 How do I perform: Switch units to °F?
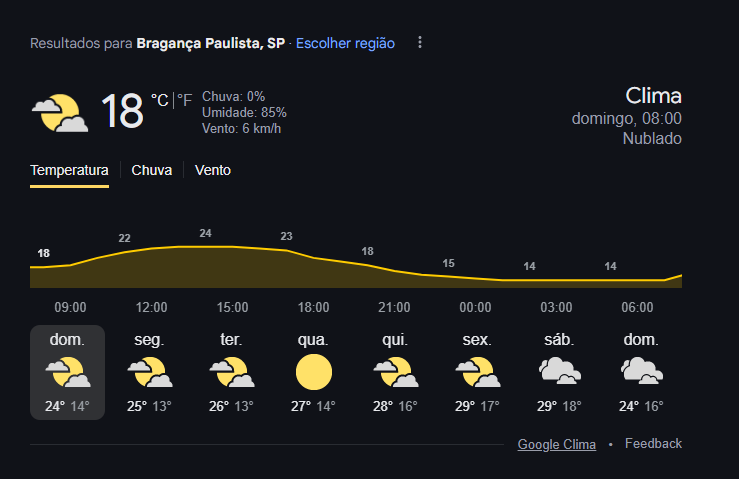(x=185, y=100)
